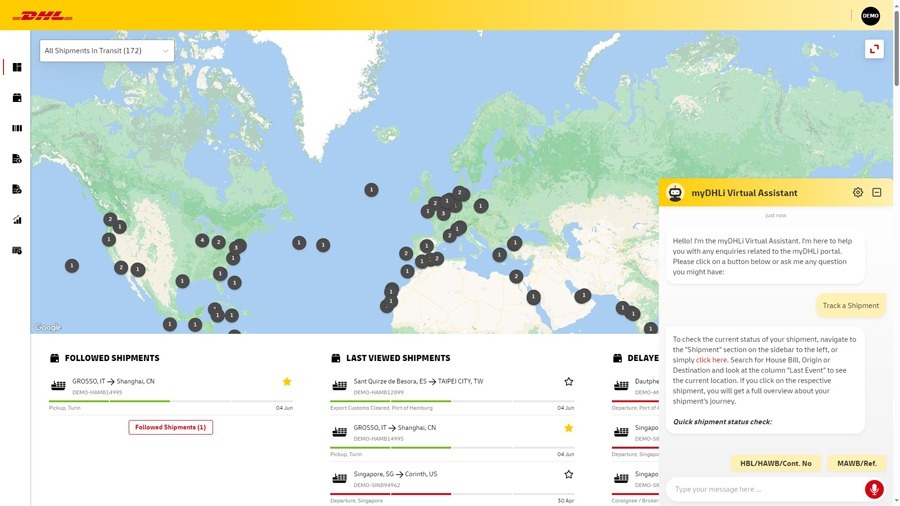The image size is (900, 506).
Task: Click the MAWB/Ref. quick reply button
Action: 856,463
